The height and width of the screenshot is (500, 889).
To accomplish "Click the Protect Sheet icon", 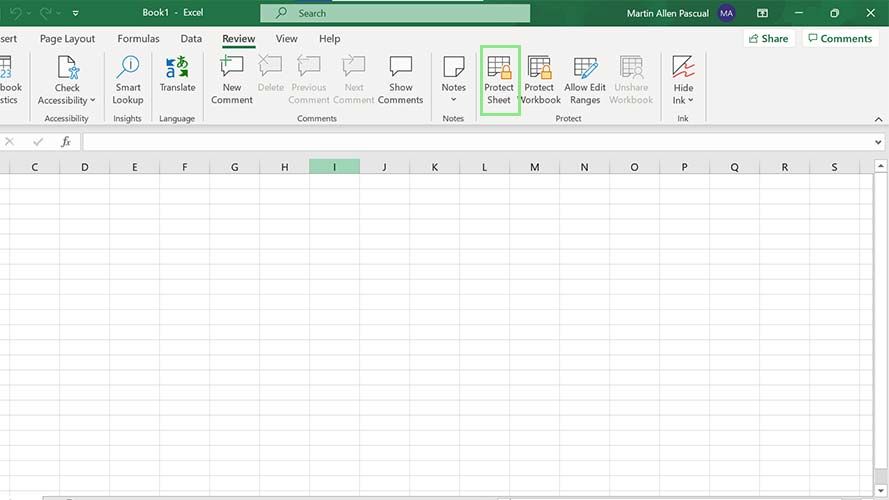I will [499, 67].
